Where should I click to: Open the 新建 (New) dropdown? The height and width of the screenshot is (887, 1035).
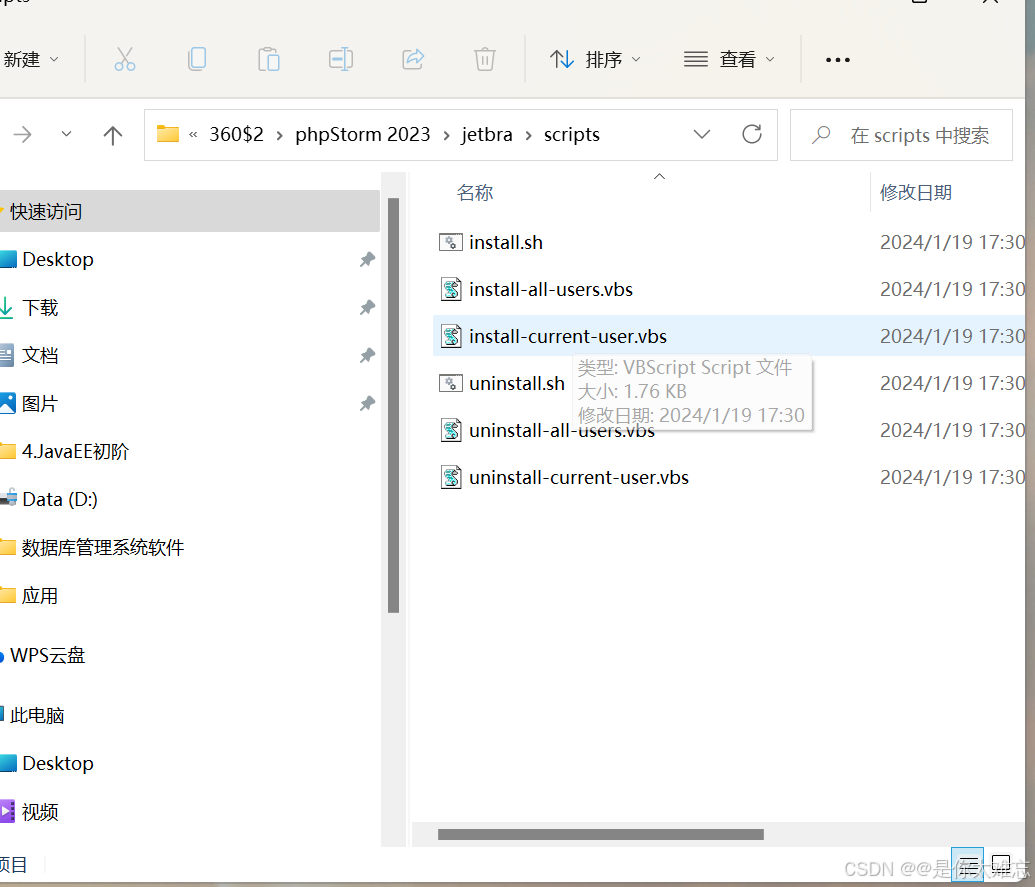30,59
